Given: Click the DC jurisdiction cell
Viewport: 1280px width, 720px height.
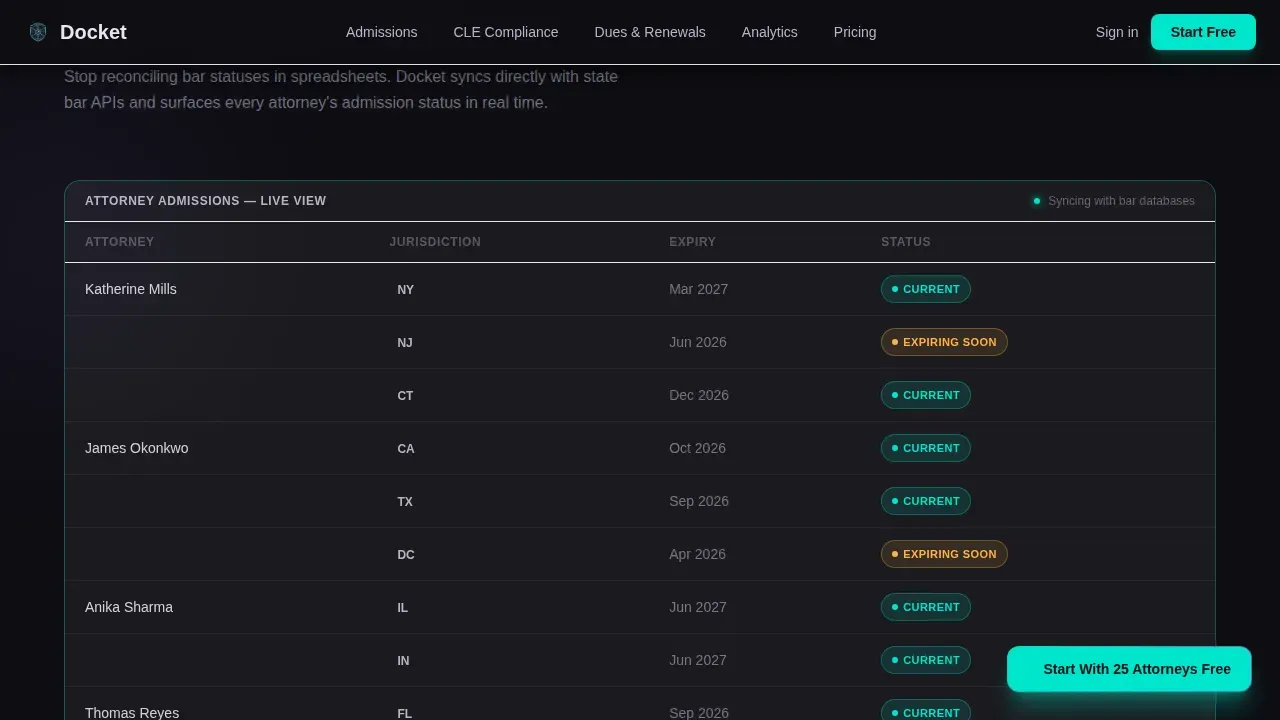Looking at the screenshot, I should pyautogui.click(x=405, y=555).
